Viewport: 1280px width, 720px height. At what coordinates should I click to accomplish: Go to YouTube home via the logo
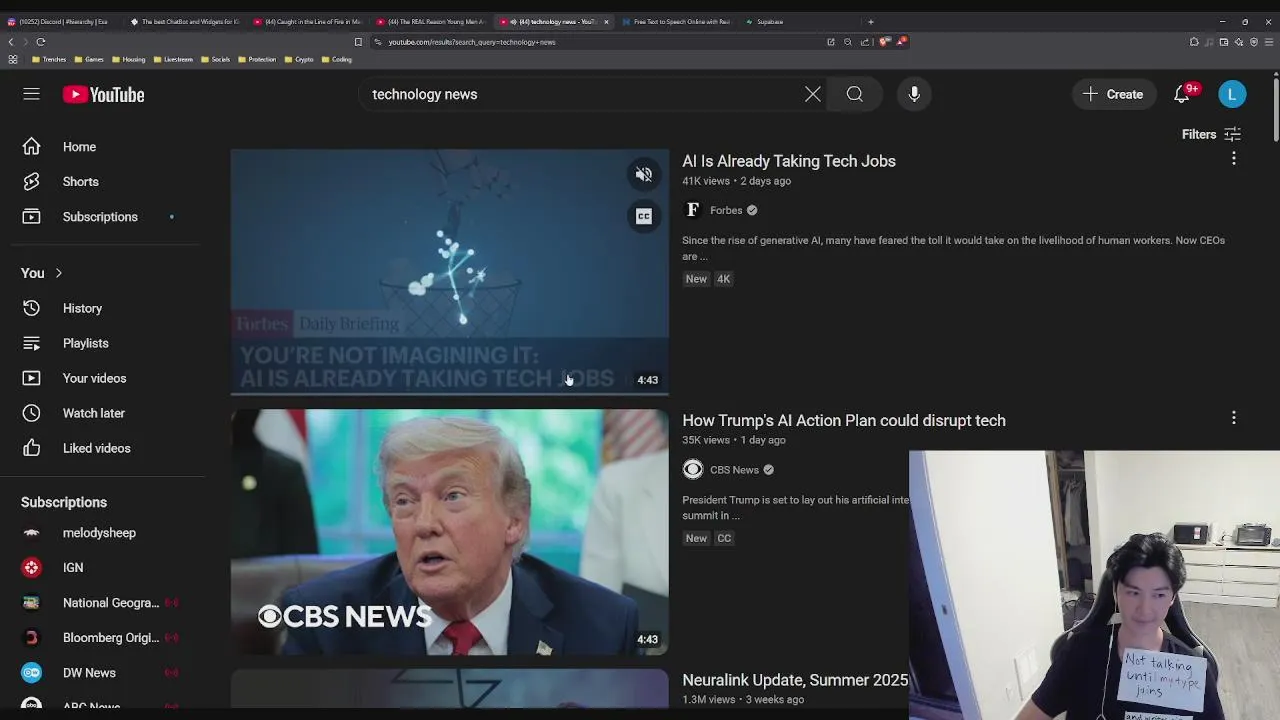pos(103,94)
